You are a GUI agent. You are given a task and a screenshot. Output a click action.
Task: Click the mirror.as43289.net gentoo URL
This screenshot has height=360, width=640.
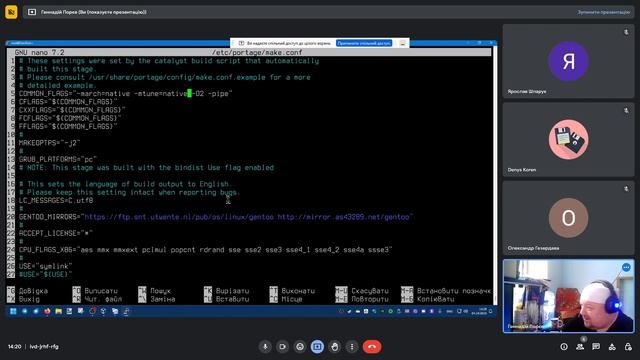pyautogui.click(x=343, y=217)
